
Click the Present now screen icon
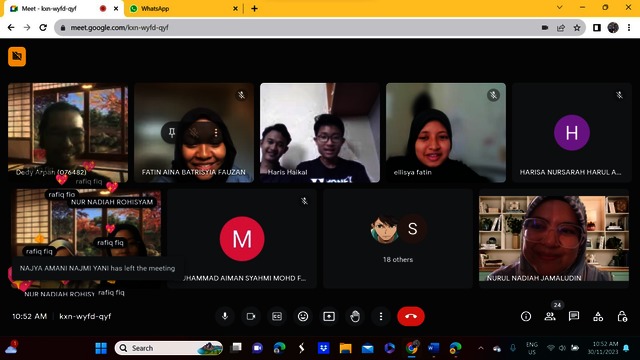(x=329, y=316)
